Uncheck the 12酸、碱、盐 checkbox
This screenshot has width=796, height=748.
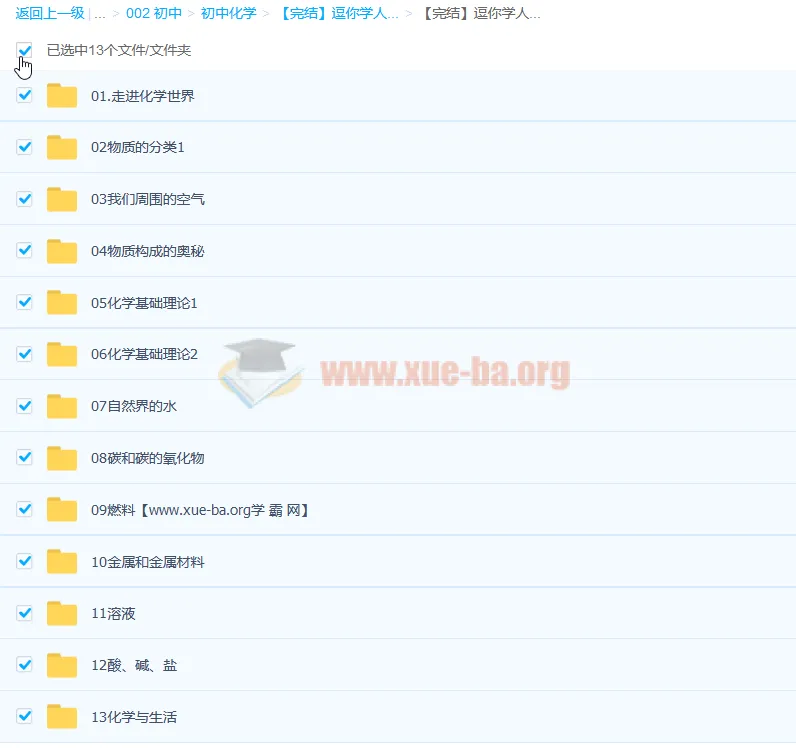25,665
